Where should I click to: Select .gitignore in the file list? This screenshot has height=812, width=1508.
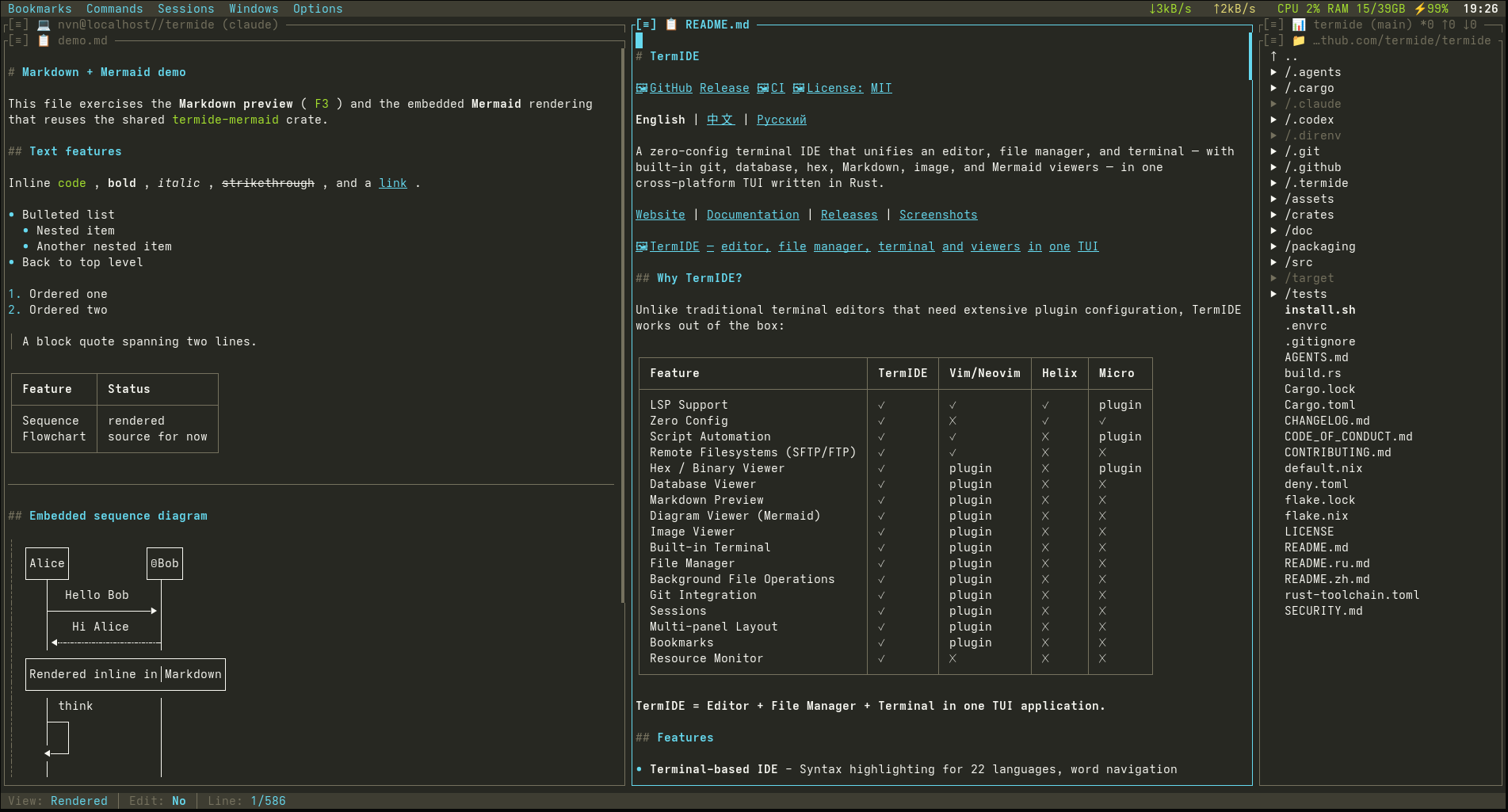tap(1319, 341)
